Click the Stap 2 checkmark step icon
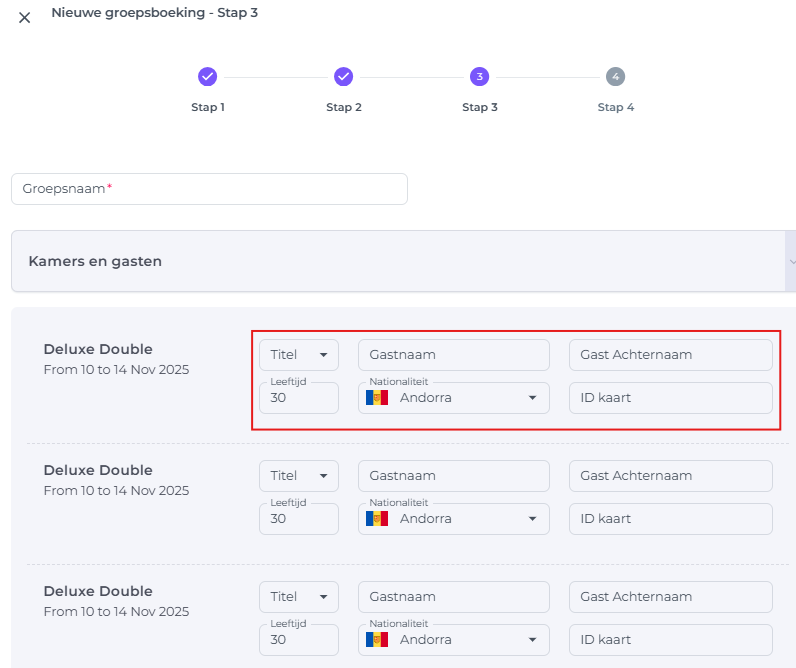The width and height of the screenshot is (796, 668). [x=344, y=76]
